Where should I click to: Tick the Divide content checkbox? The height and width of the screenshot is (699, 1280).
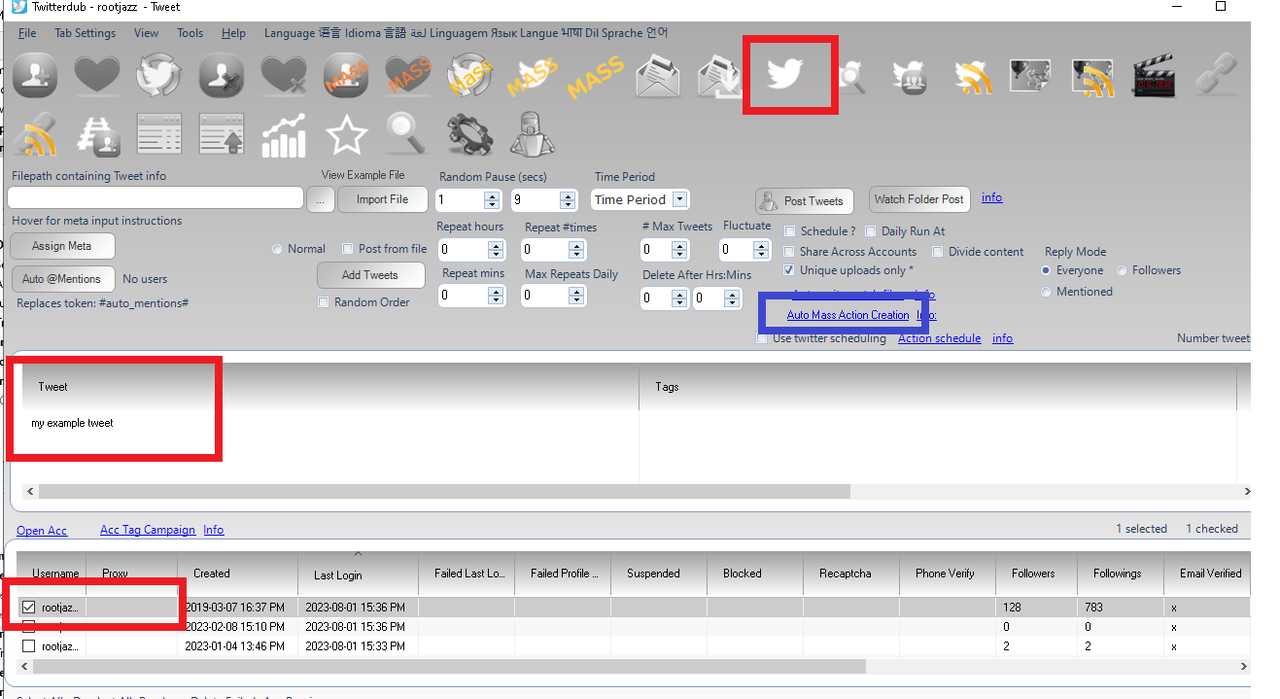click(938, 252)
